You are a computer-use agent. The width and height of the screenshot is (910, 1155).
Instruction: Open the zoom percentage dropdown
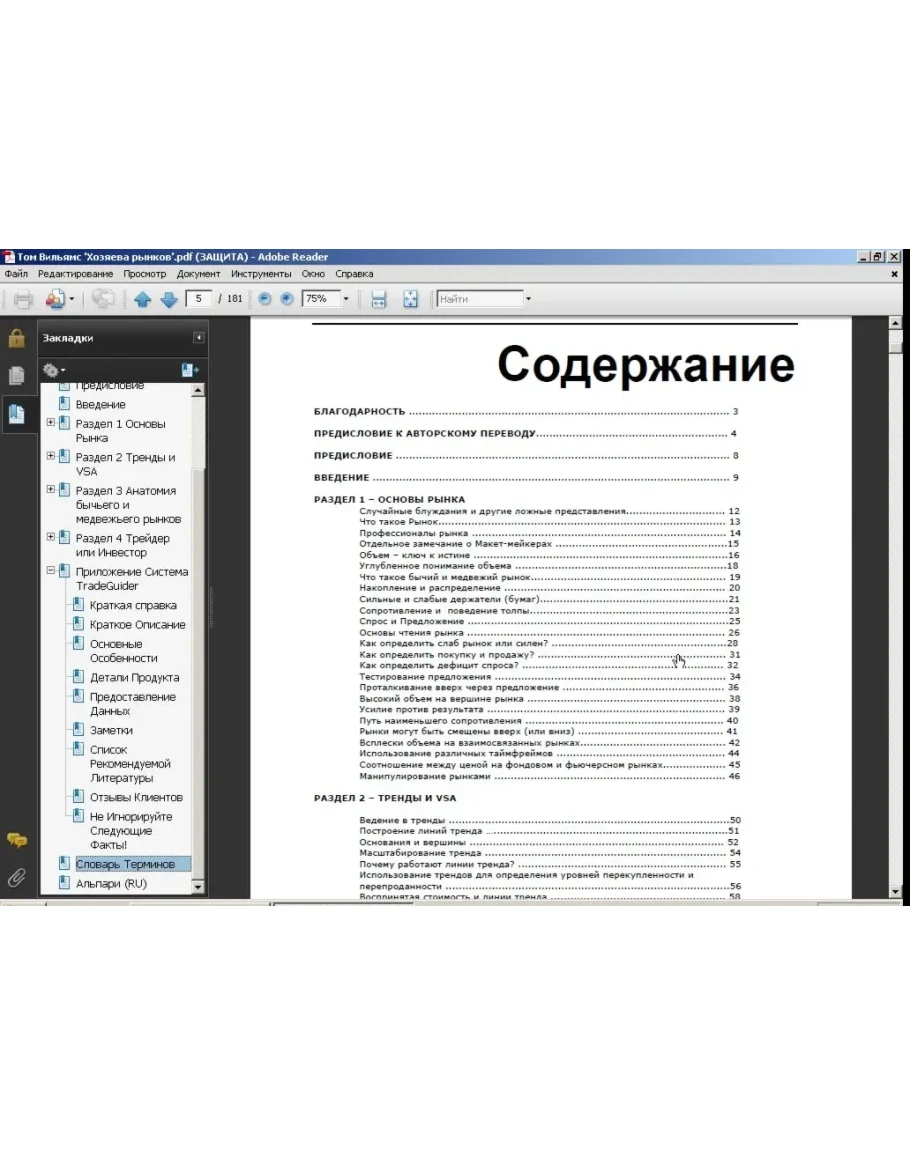point(346,299)
